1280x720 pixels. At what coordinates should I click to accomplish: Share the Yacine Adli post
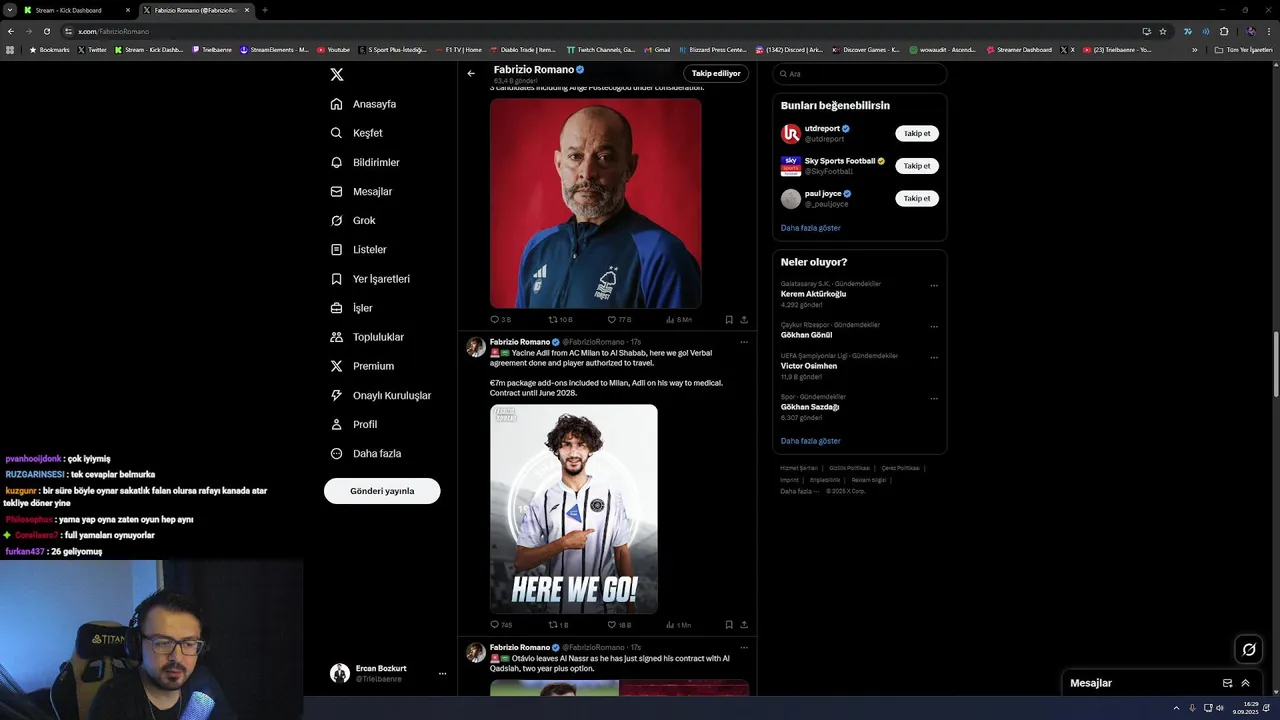[x=744, y=625]
